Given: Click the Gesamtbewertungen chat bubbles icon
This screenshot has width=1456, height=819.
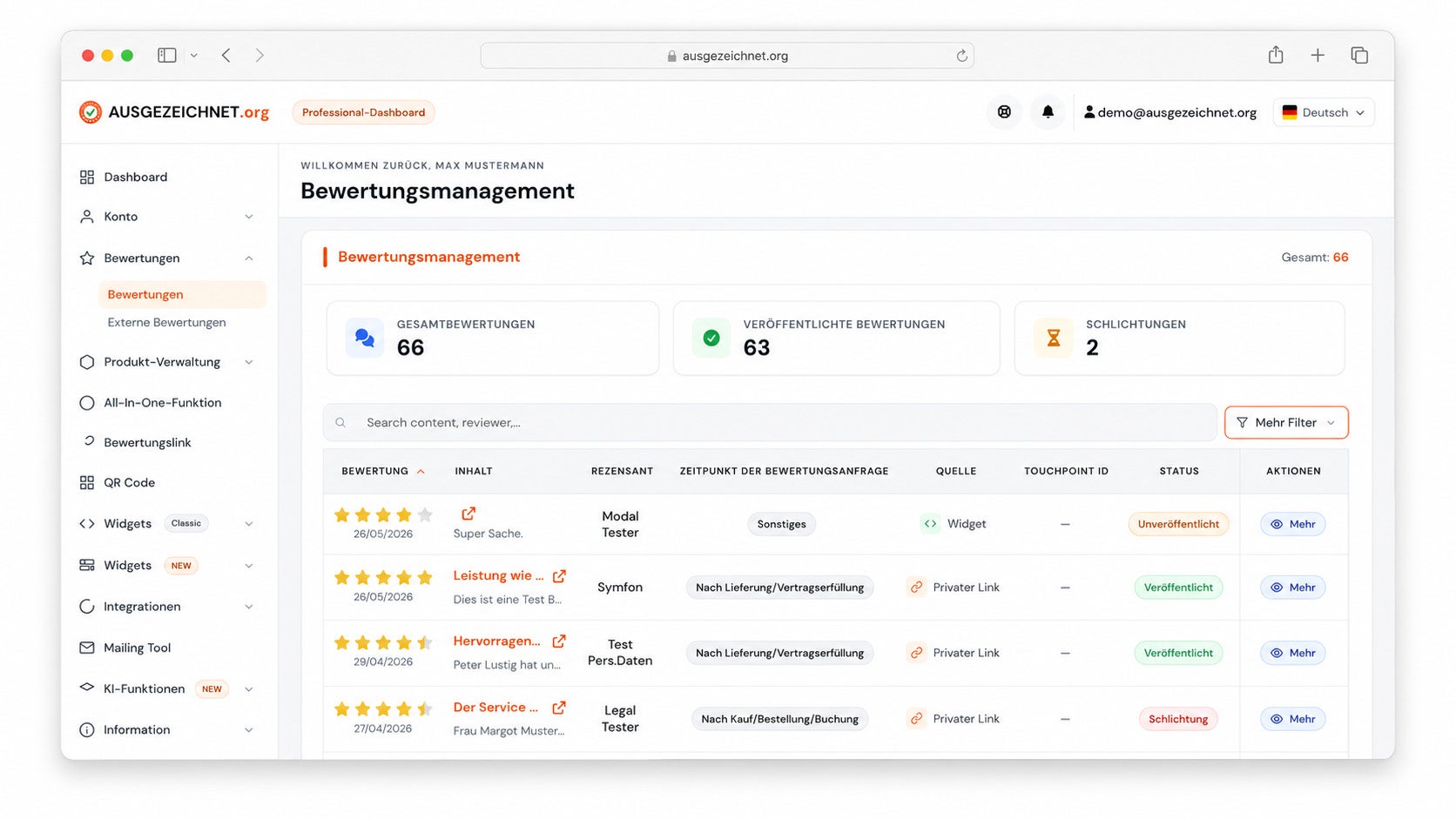Looking at the screenshot, I should point(365,338).
